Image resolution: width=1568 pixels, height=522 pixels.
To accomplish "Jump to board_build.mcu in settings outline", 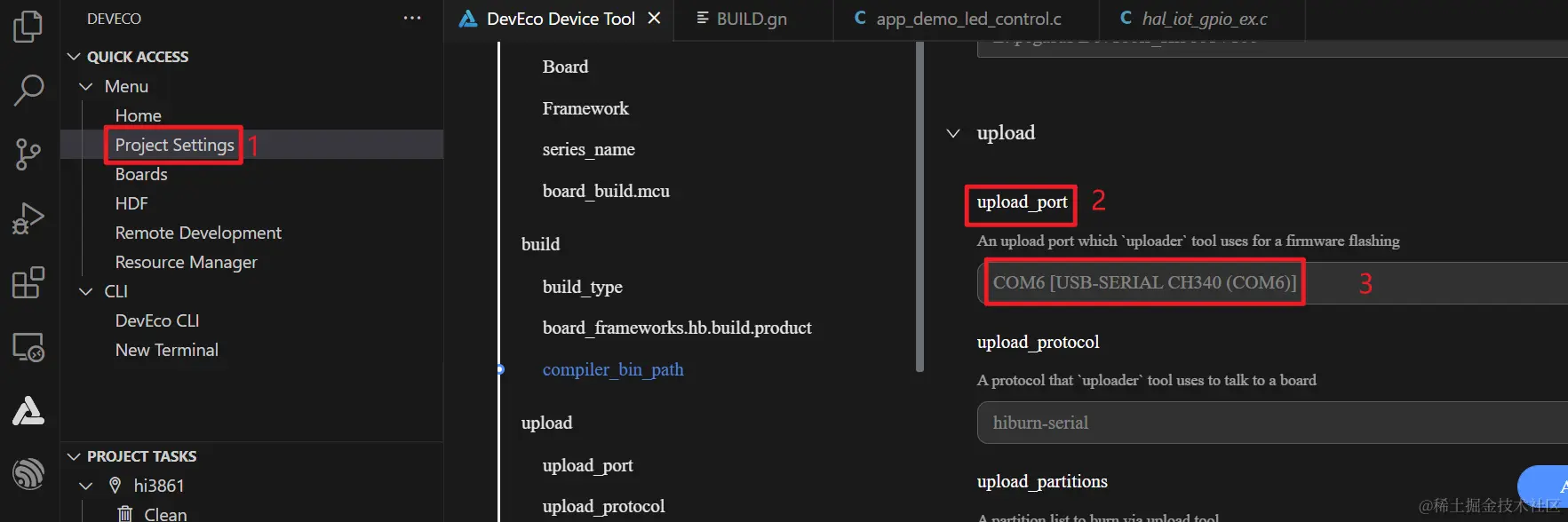I will point(606,191).
